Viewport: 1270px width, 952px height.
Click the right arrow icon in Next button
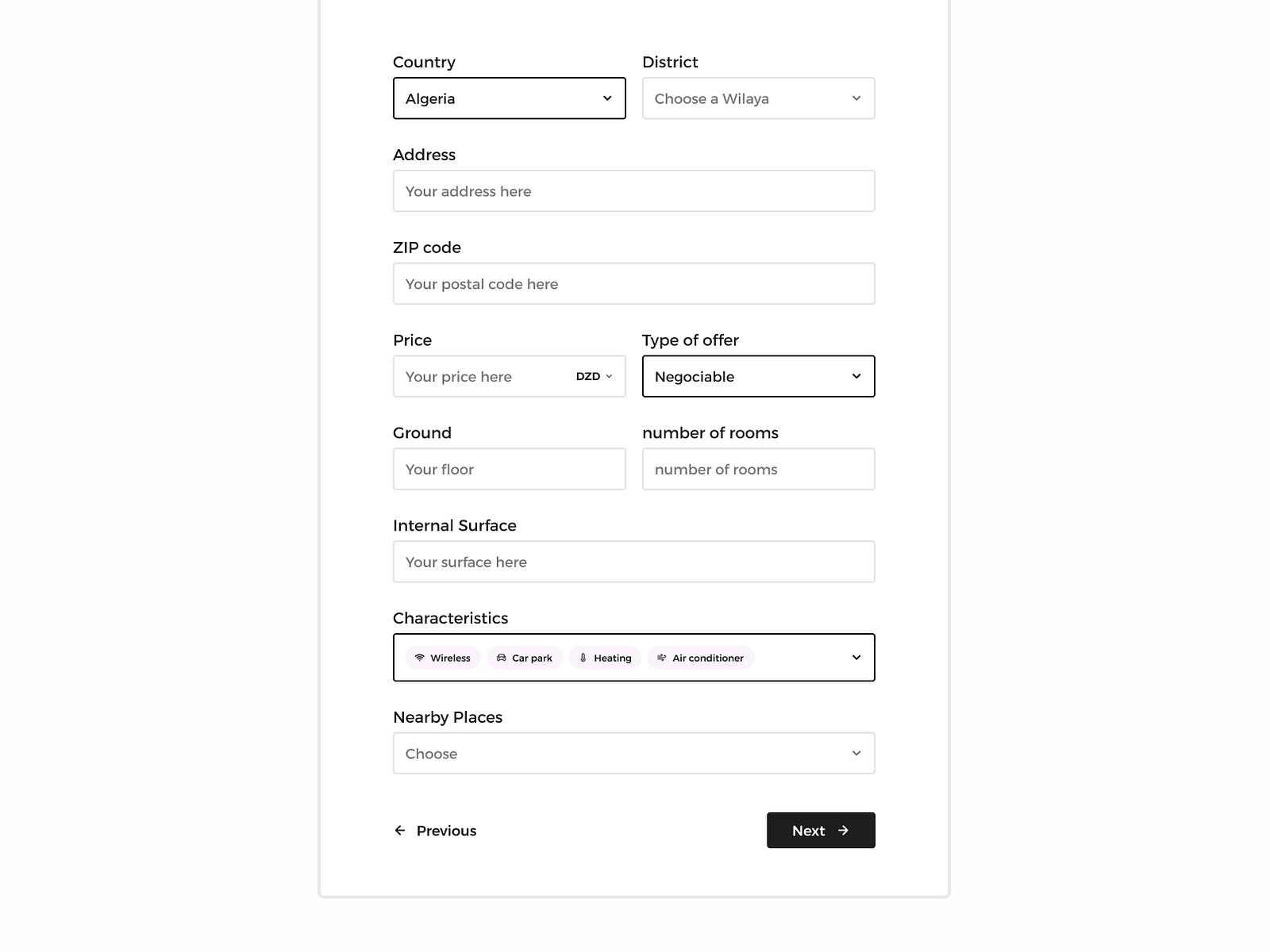point(844,831)
